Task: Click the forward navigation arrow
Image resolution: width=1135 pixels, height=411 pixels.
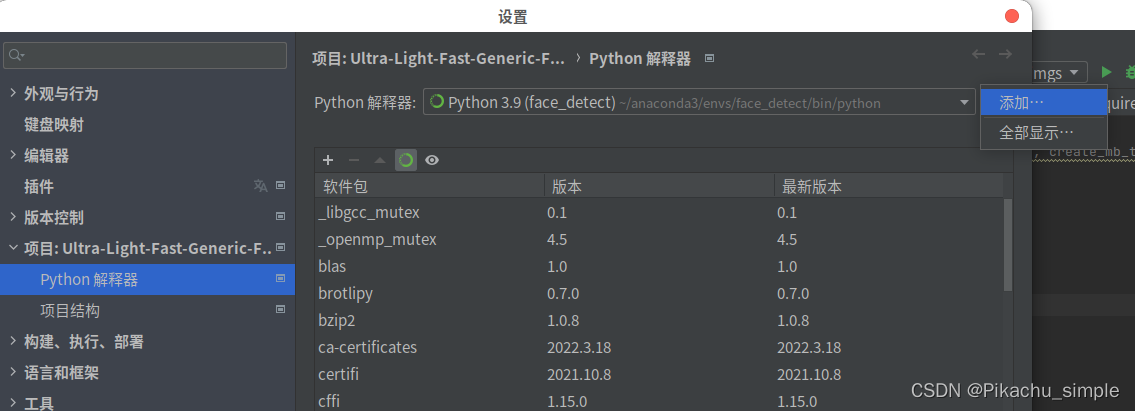Action: (x=1005, y=55)
